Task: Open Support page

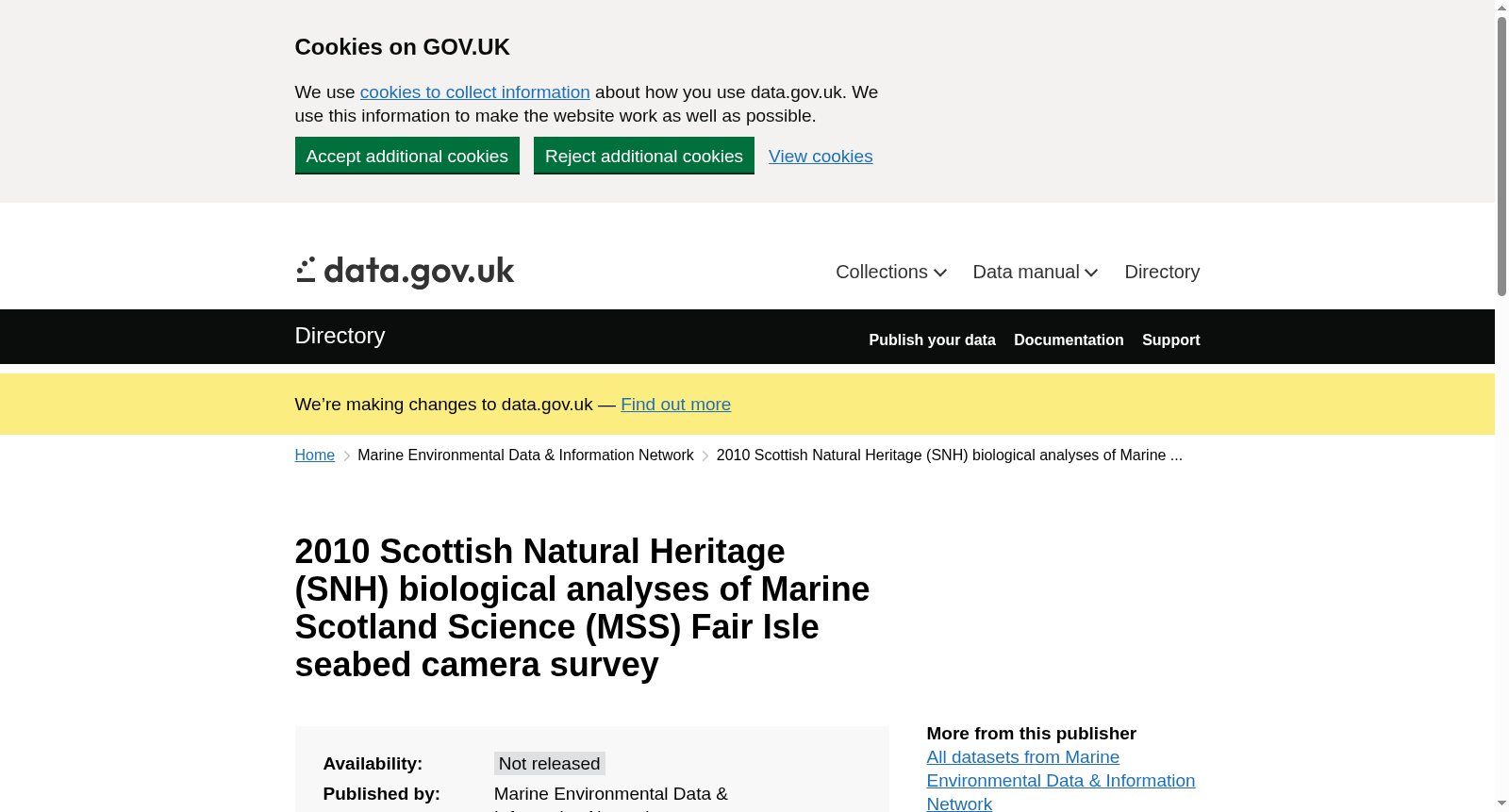Action: 1170,340
